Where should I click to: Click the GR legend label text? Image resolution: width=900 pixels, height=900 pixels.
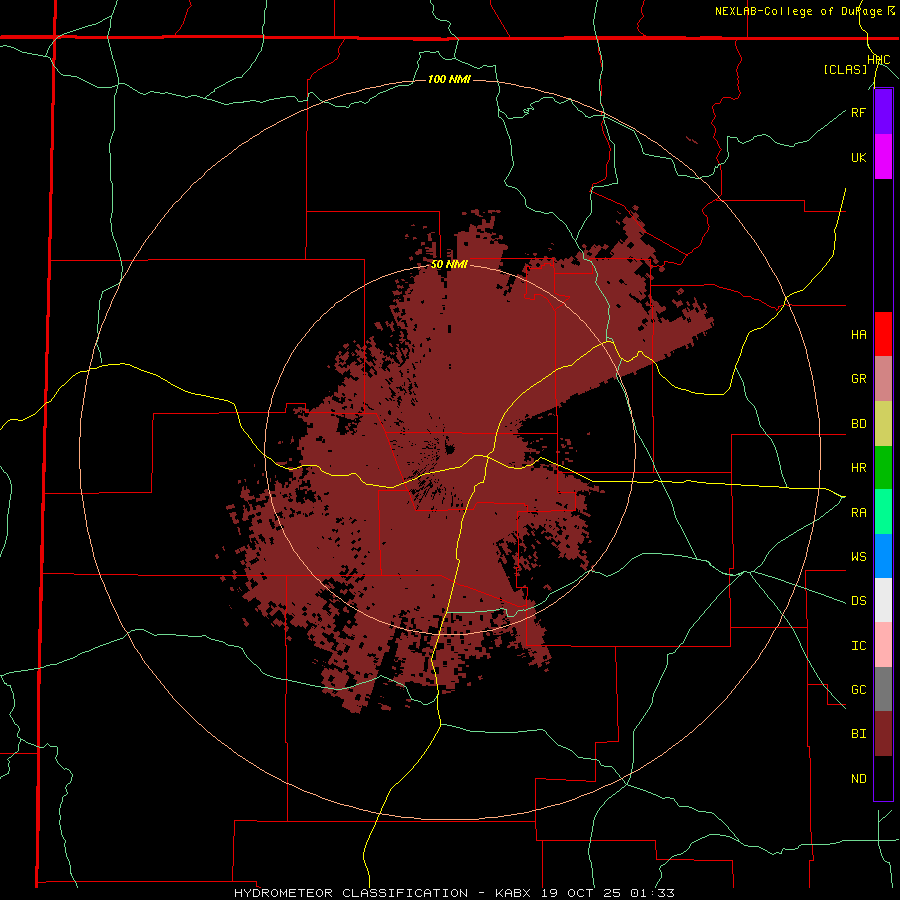[858, 379]
